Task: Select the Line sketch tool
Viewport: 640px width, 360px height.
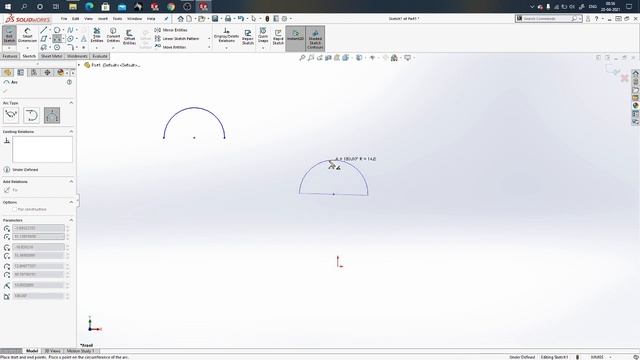Action: tap(44, 30)
